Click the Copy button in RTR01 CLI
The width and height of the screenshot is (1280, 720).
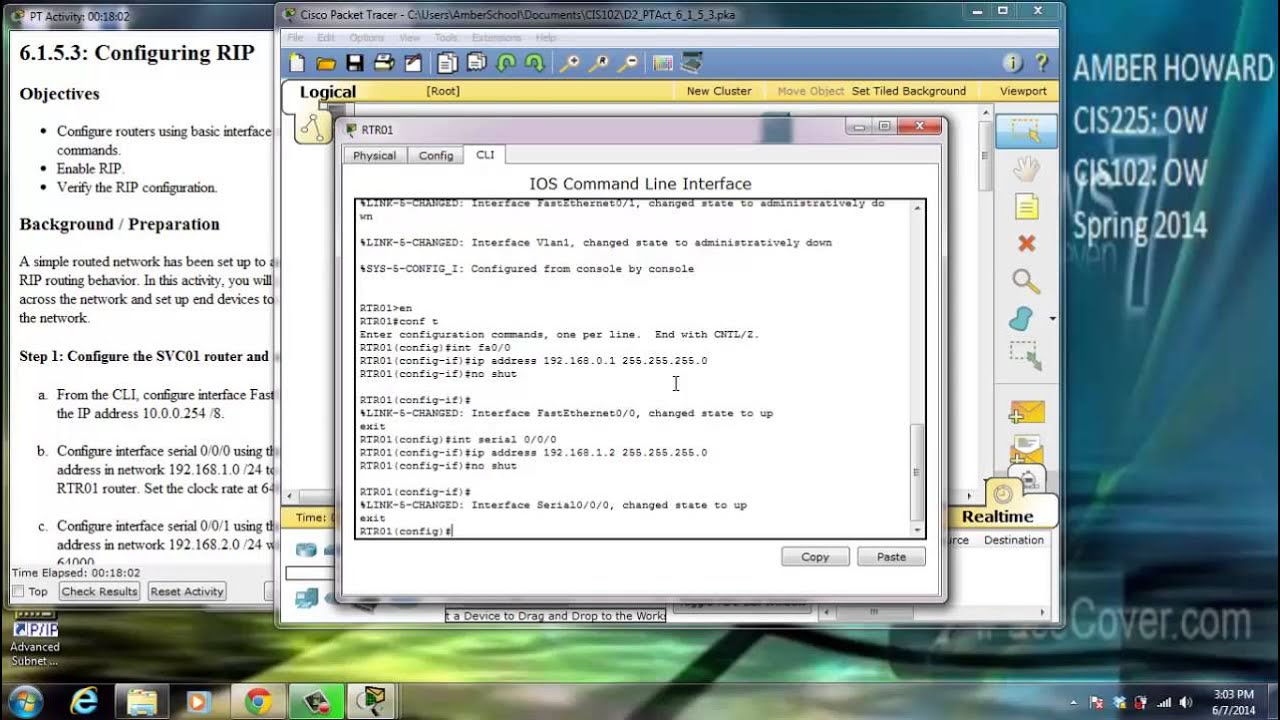tap(815, 557)
